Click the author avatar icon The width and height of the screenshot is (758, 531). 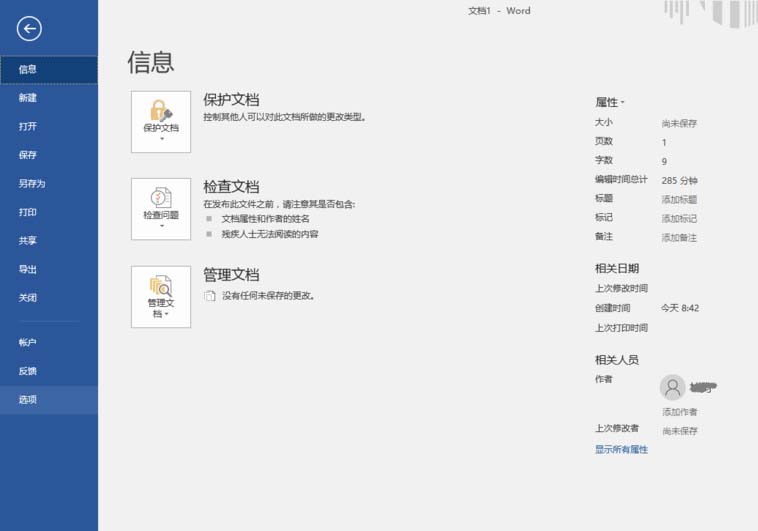pos(673,387)
